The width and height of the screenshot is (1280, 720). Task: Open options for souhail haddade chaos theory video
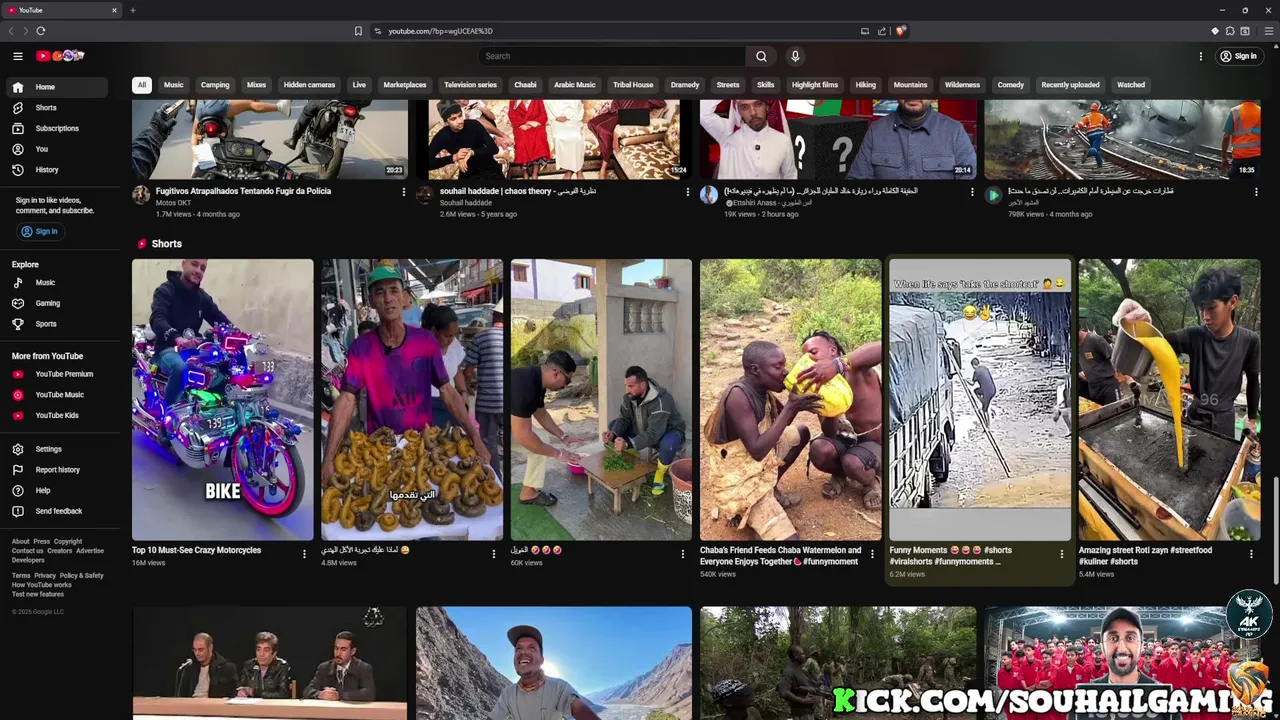click(688, 192)
